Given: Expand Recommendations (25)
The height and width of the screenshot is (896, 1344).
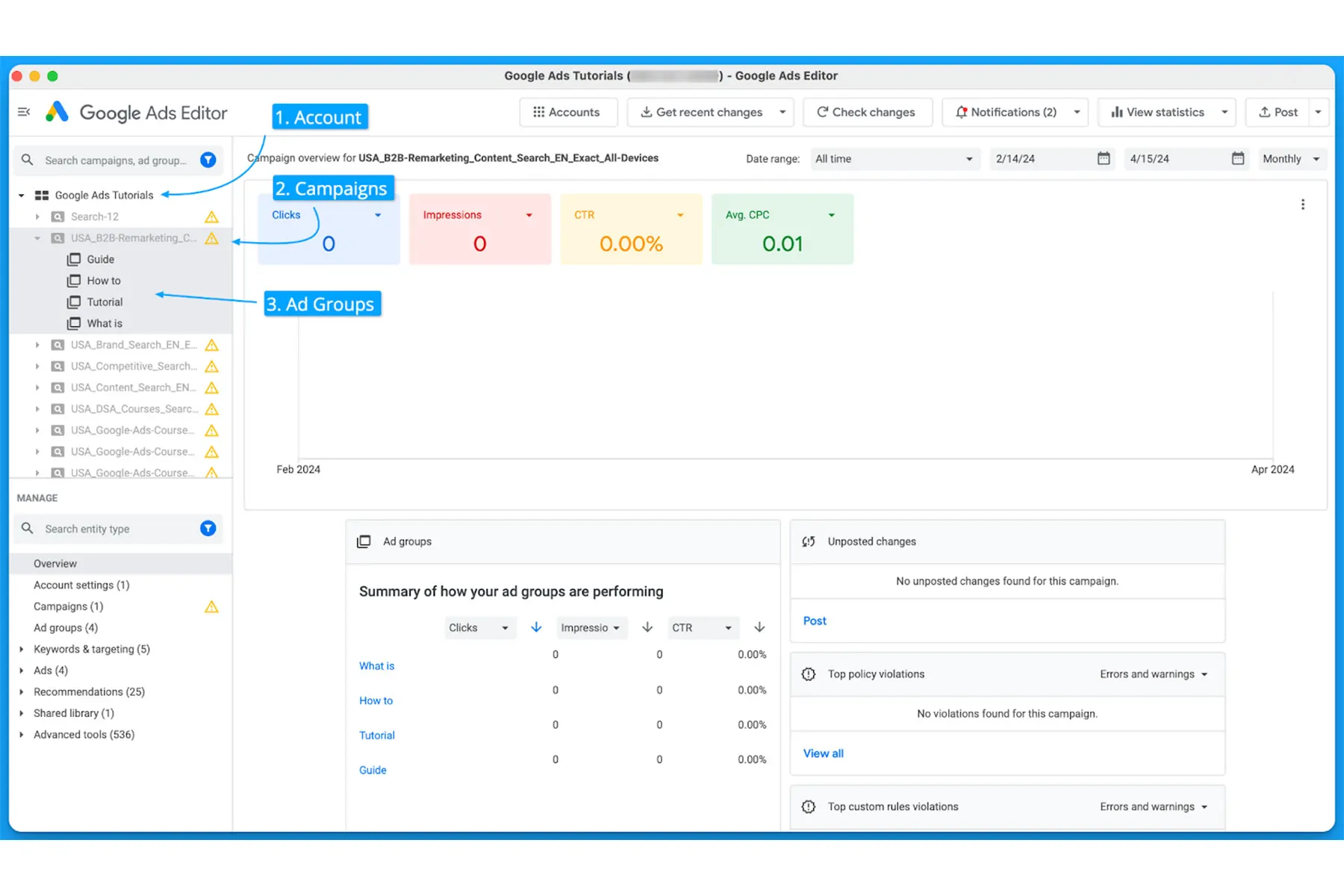Looking at the screenshot, I should (22, 692).
